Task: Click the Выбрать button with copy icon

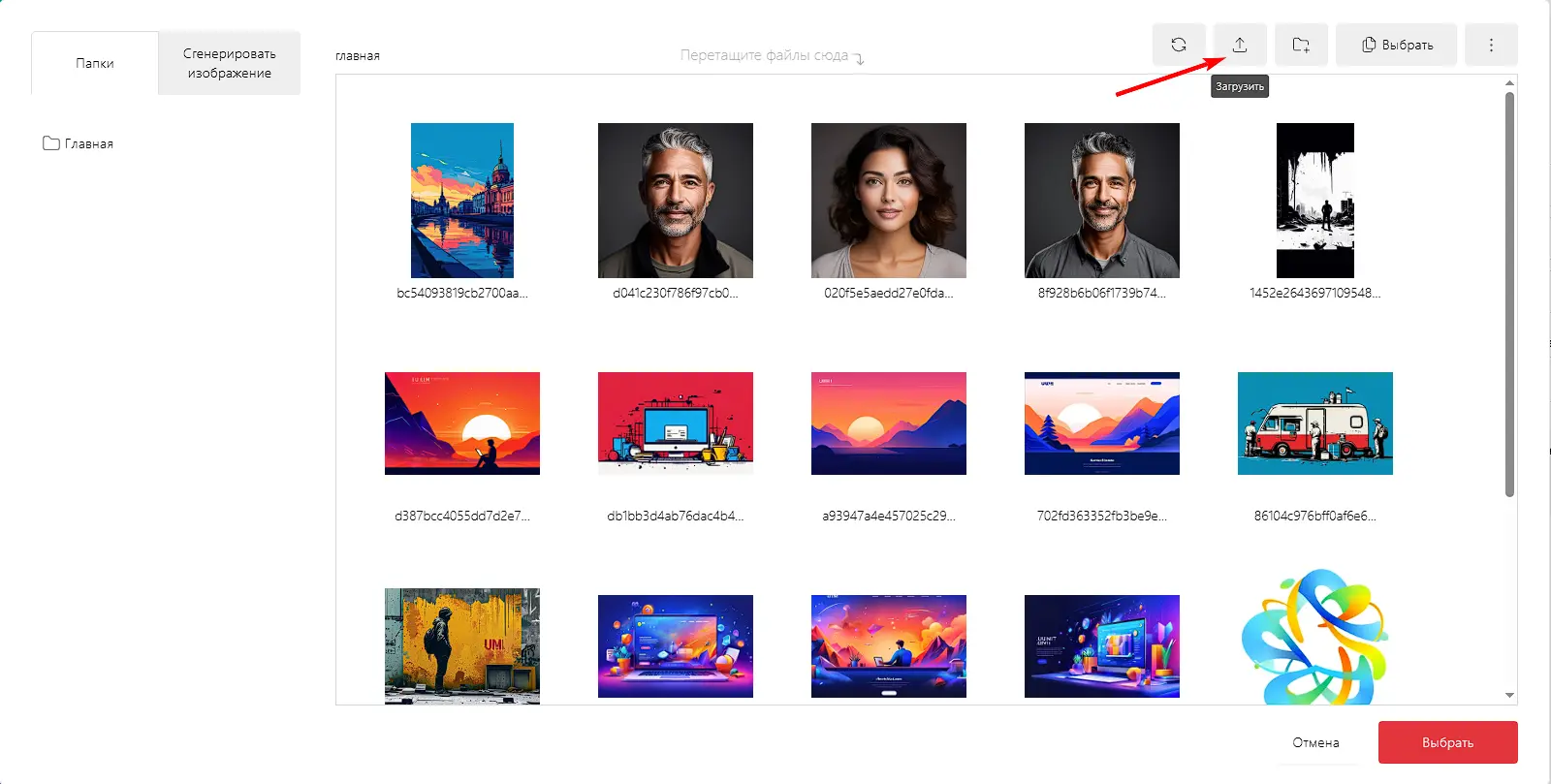Action: point(1396,45)
